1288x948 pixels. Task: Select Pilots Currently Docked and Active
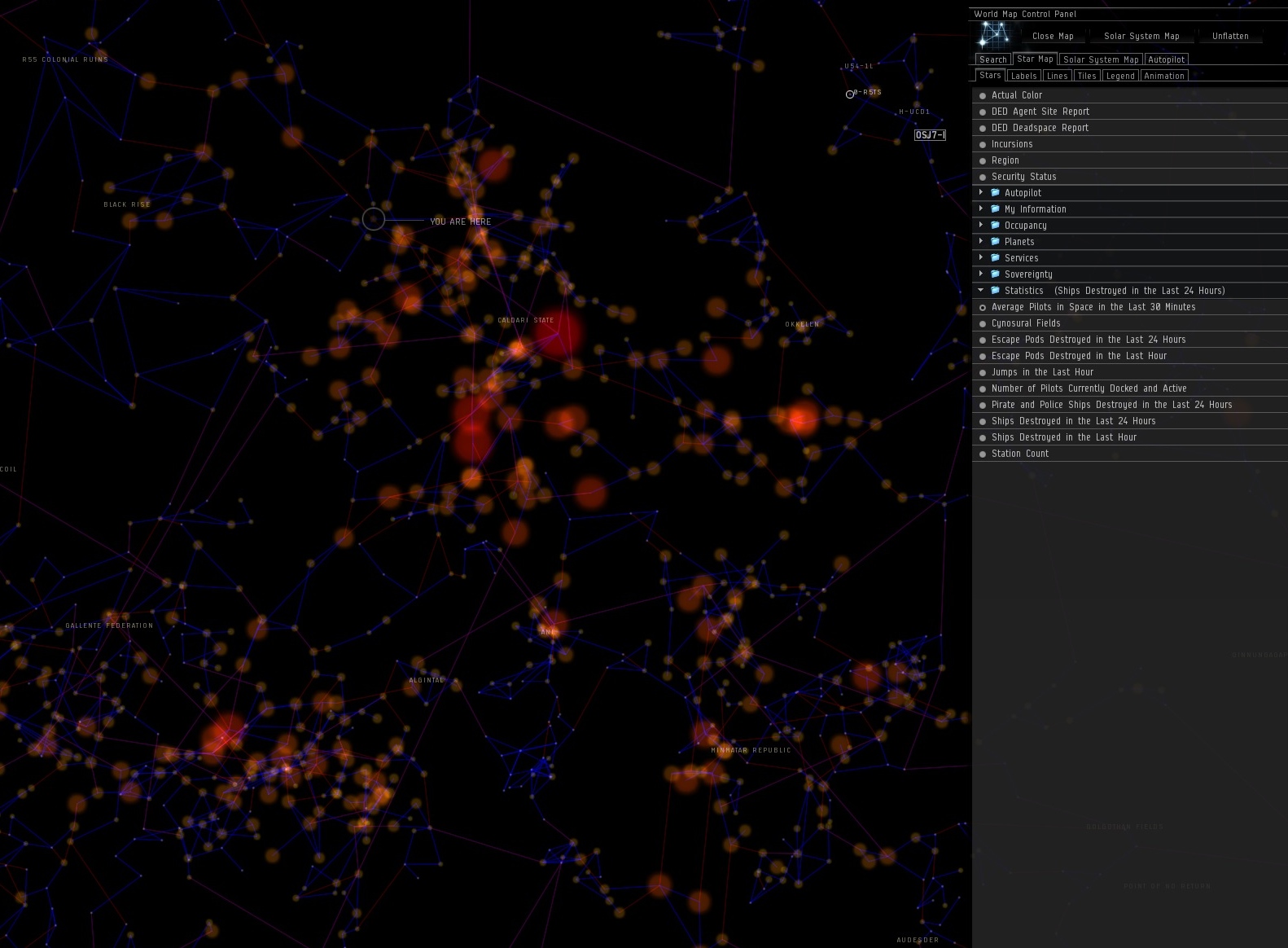pyautogui.click(x=1130, y=388)
